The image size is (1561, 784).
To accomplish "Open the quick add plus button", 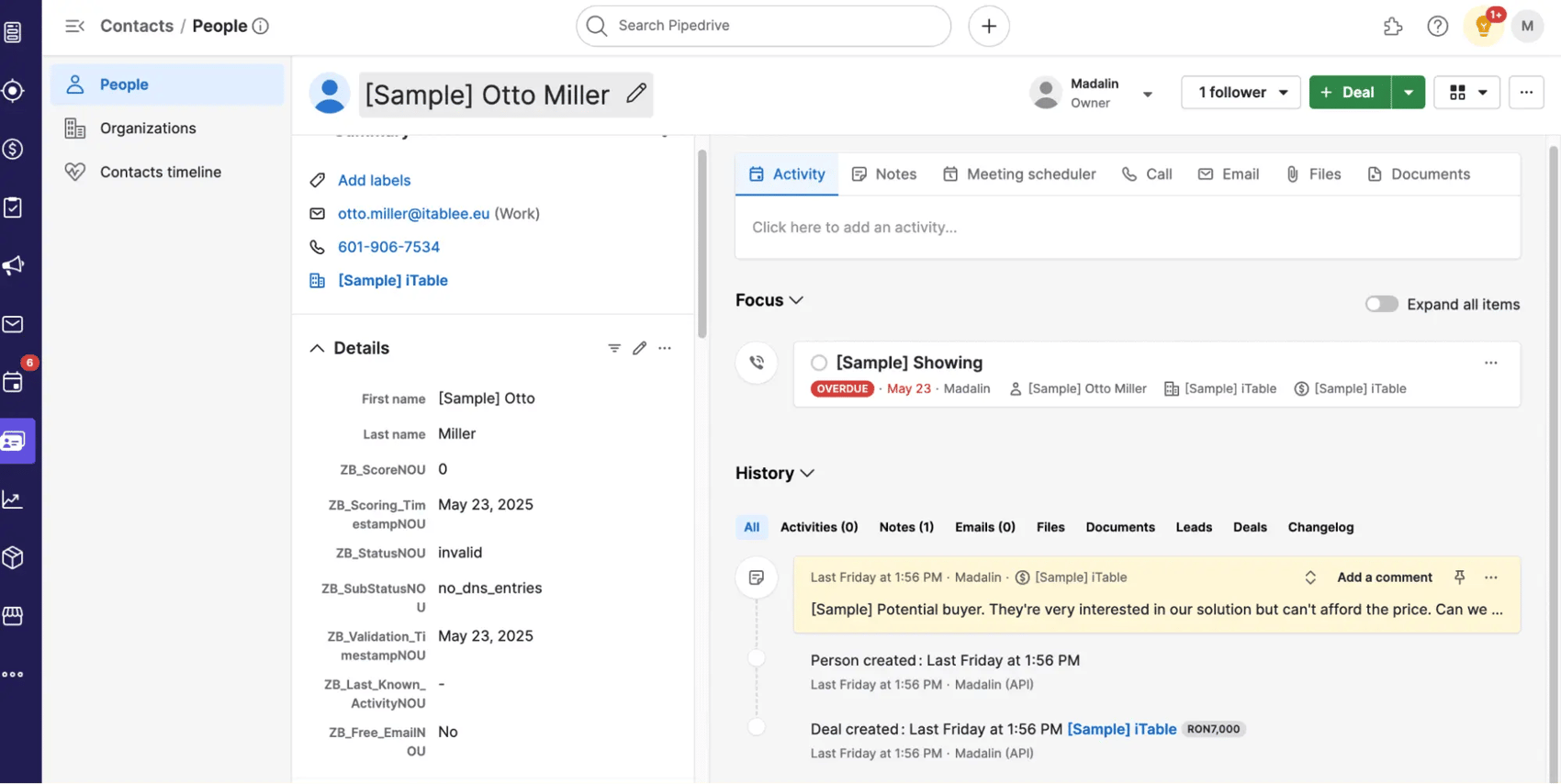I will point(988,26).
